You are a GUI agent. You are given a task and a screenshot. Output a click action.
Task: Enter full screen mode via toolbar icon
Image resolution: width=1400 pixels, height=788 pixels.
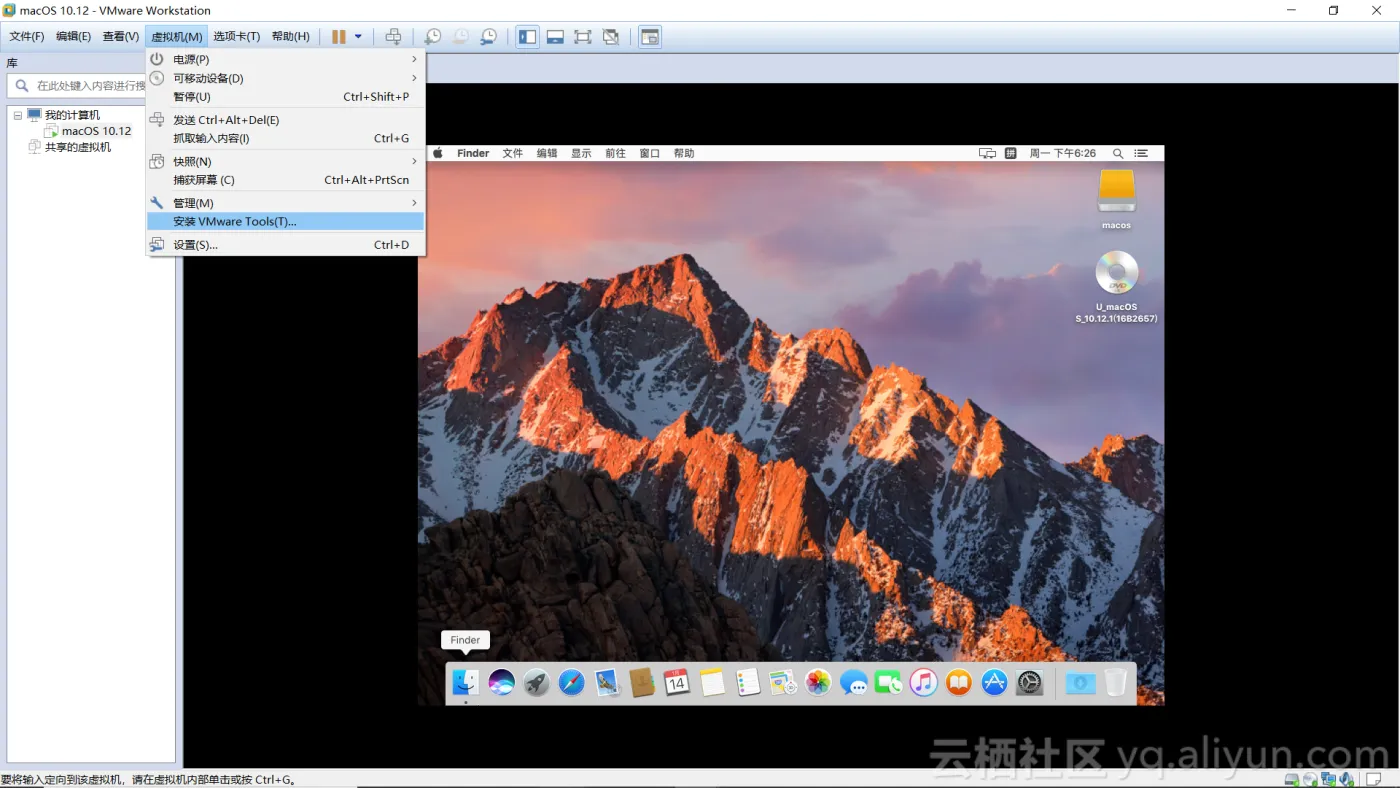[x=583, y=37]
